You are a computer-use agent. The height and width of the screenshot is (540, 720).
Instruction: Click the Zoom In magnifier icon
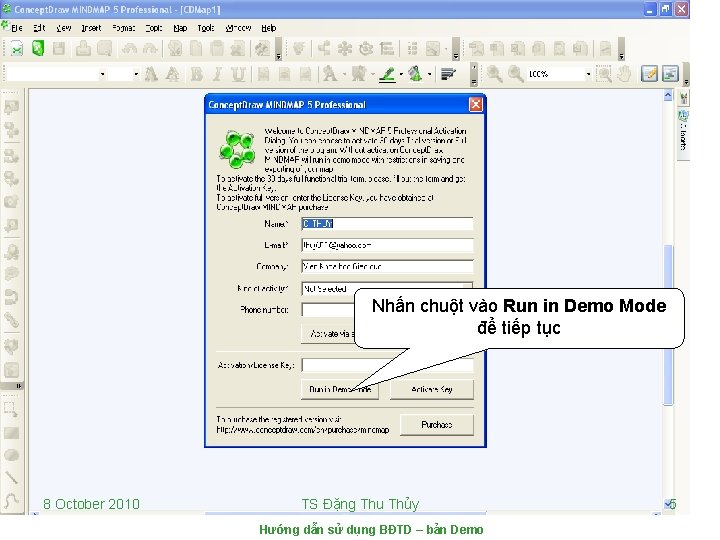click(495, 74)
